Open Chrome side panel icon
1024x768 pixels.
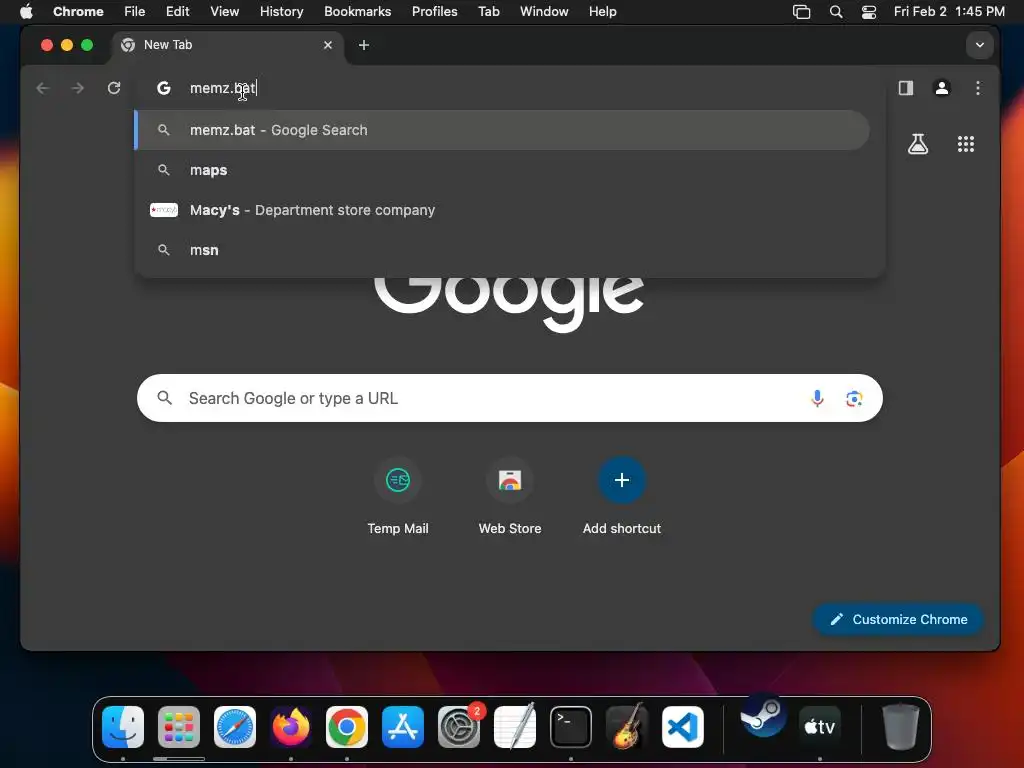tap(906, 88)
